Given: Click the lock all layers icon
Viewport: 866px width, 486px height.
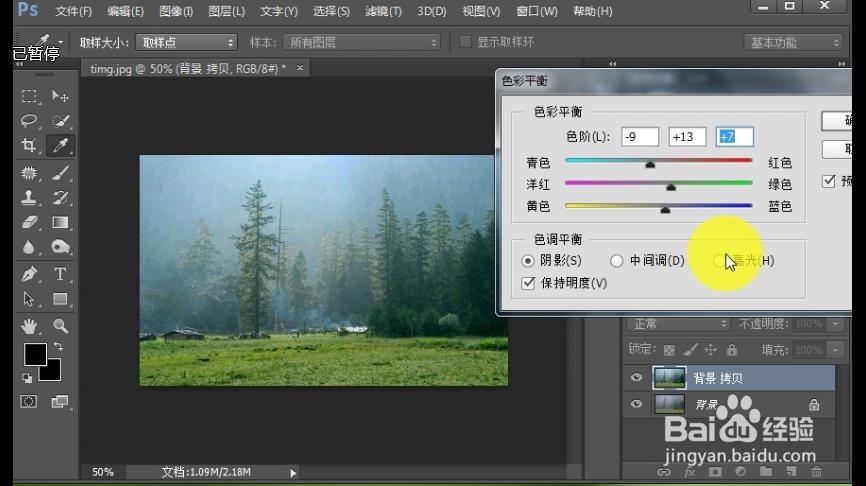Looking at the screenshot, I should pyautogui.click(x=732, y=350).
